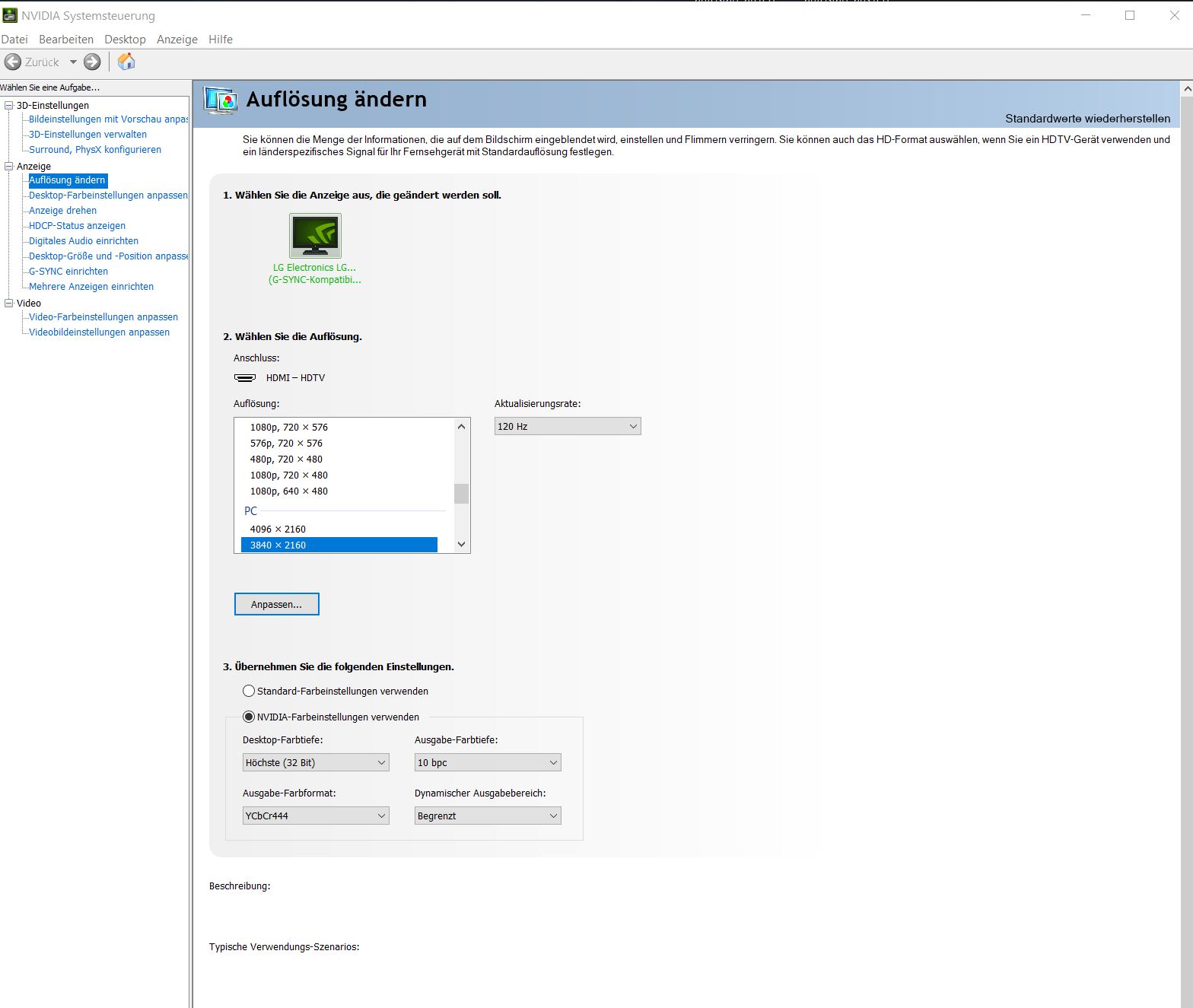Viewport: 1193px width, 1008px height.
Task: Collapse the 3D-Einstellungen tree node
Action: (x=9, y=106)
